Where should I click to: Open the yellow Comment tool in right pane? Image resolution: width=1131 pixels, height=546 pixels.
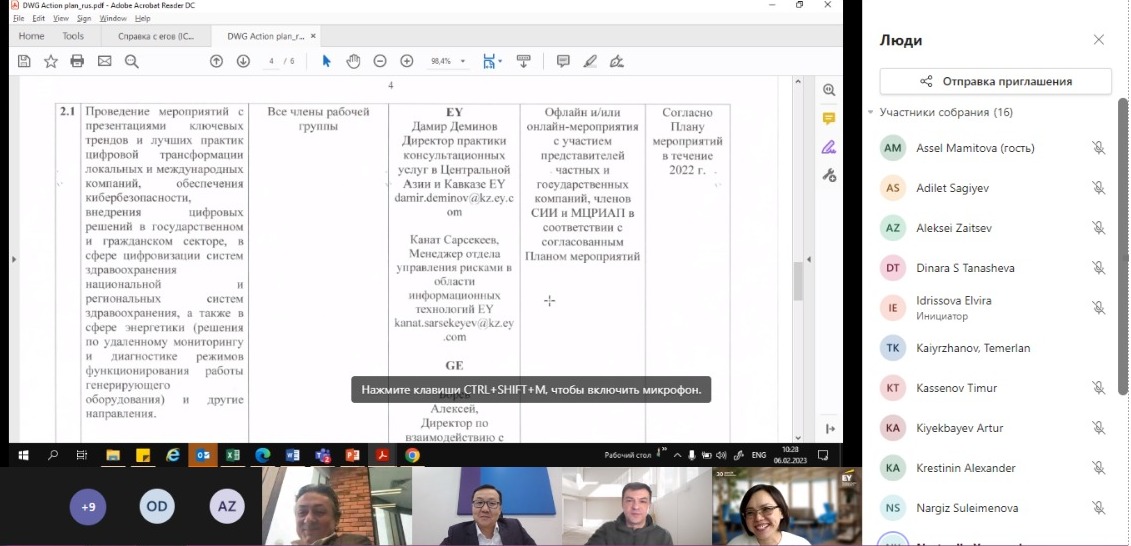tap(829, 118)
